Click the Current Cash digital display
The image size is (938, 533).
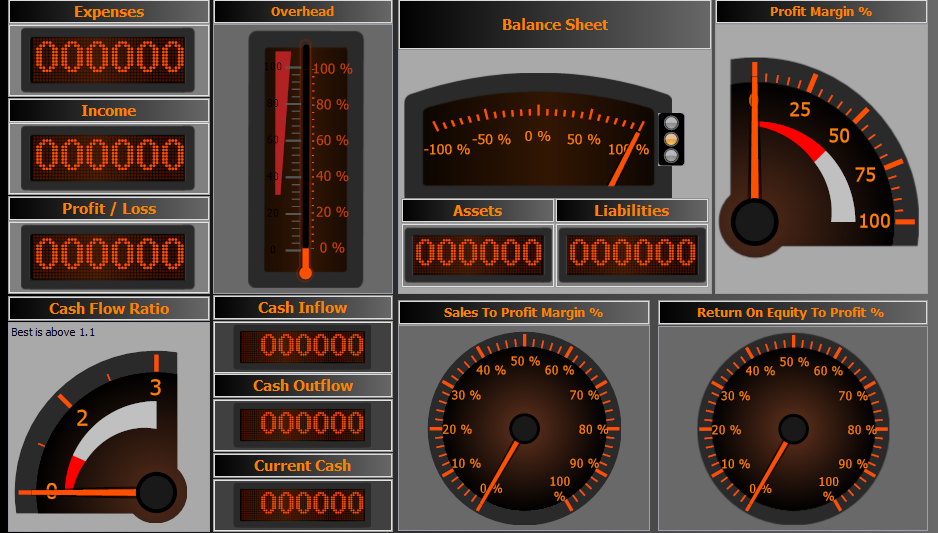pos(302,503)
